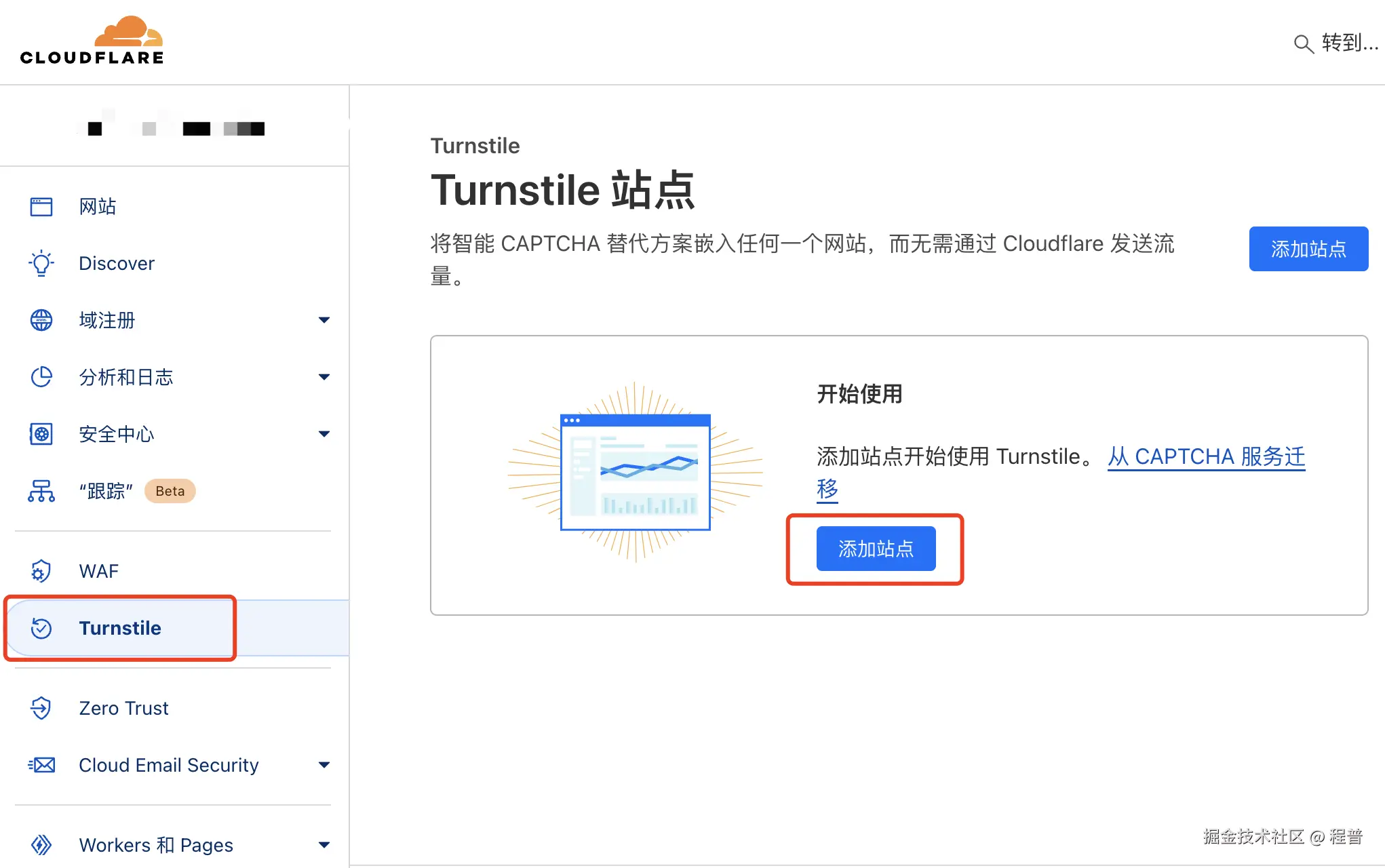Click the Cloud Email Security envelope icon
The height and width of the screenshot is (868, 1385).
click(41, 765)
